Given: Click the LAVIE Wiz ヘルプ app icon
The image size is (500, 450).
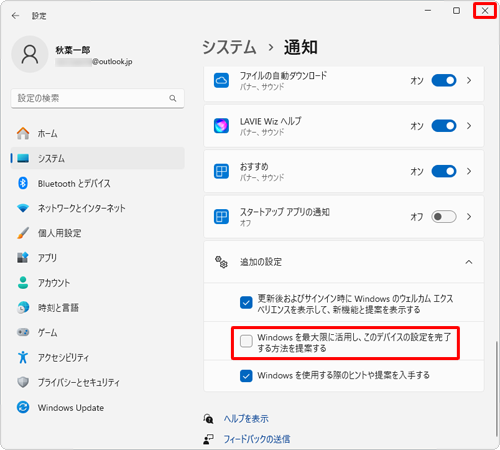Looking at the screenshot, I should (x=221, y=126).
